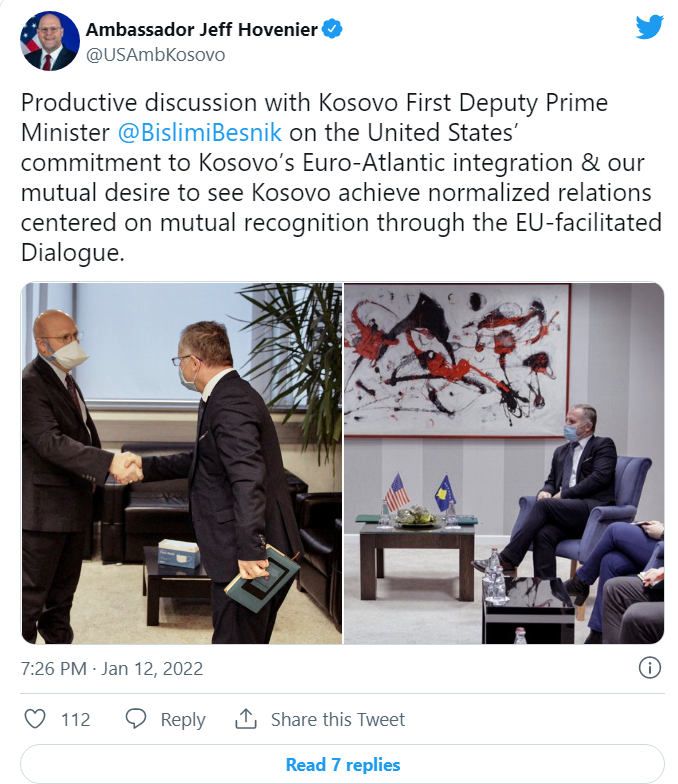Open the meeting room photo with flags
Viewport: 678px width, 784px height.
[x=504, y=463]
